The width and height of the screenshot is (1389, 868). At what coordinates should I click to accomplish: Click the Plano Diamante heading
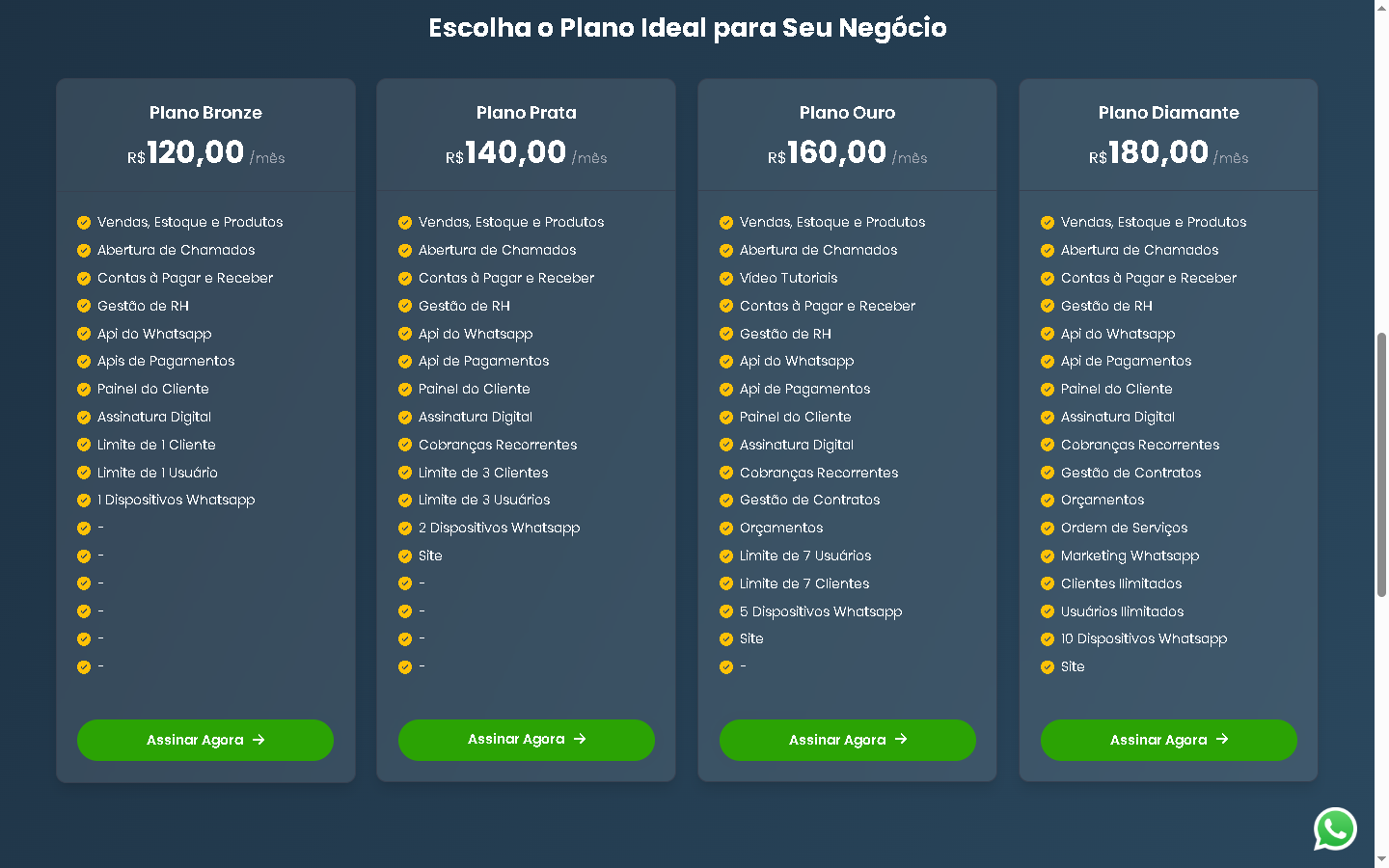tap(1168, 113)
